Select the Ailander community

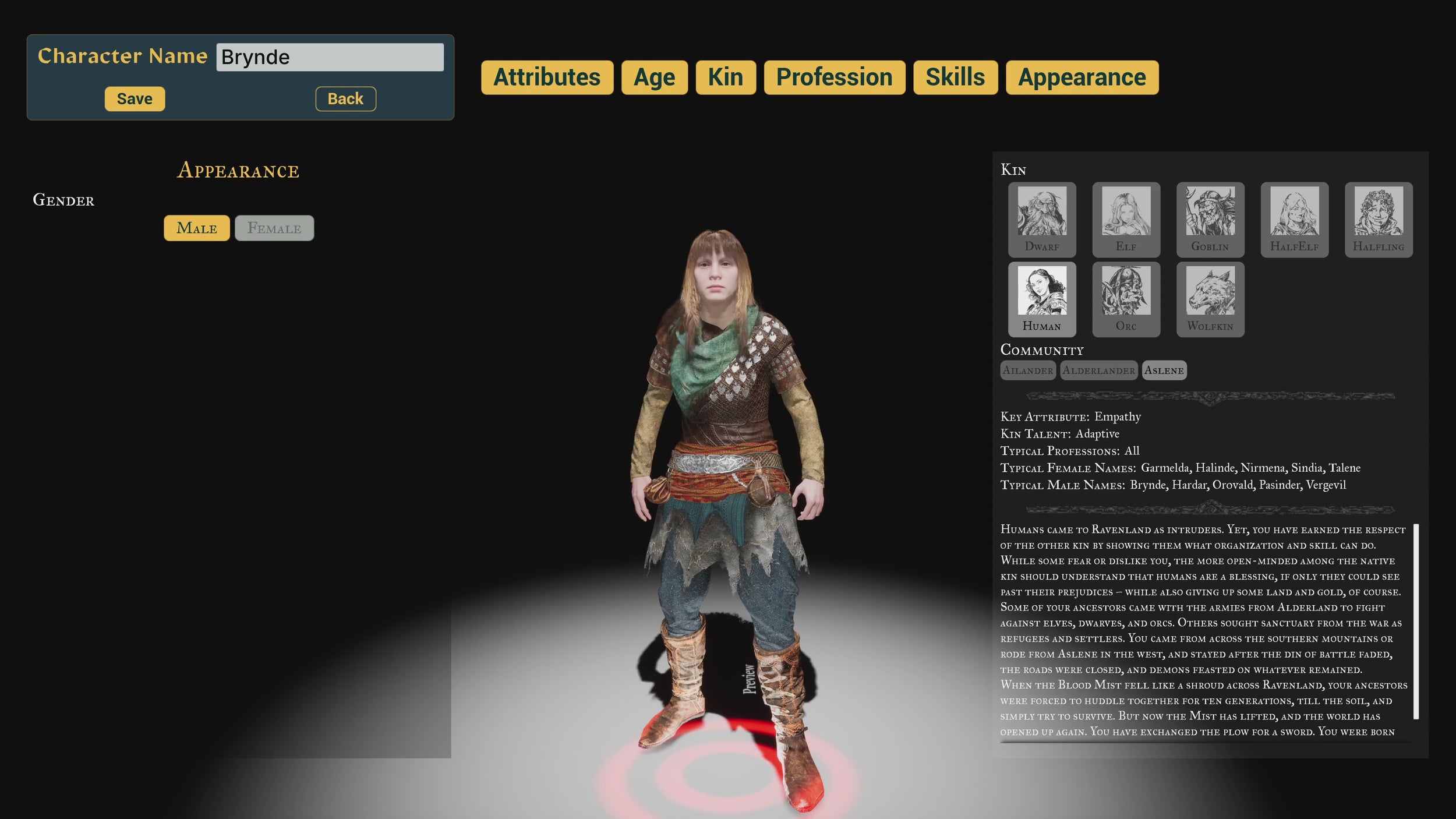pyautogui.click(x=1028, y=370)
